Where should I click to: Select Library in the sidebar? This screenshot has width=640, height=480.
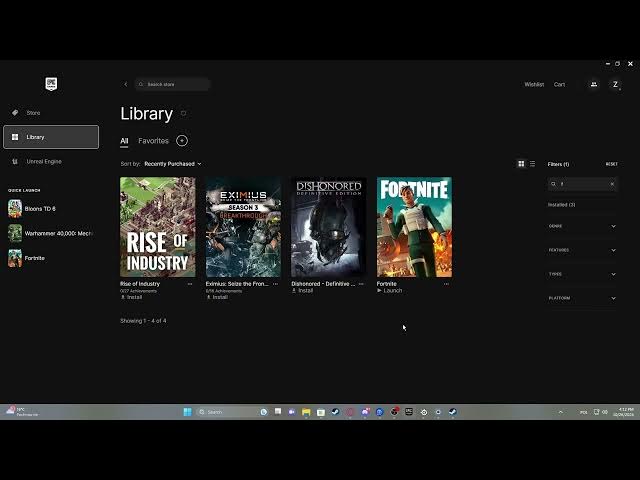coord(51,137)
